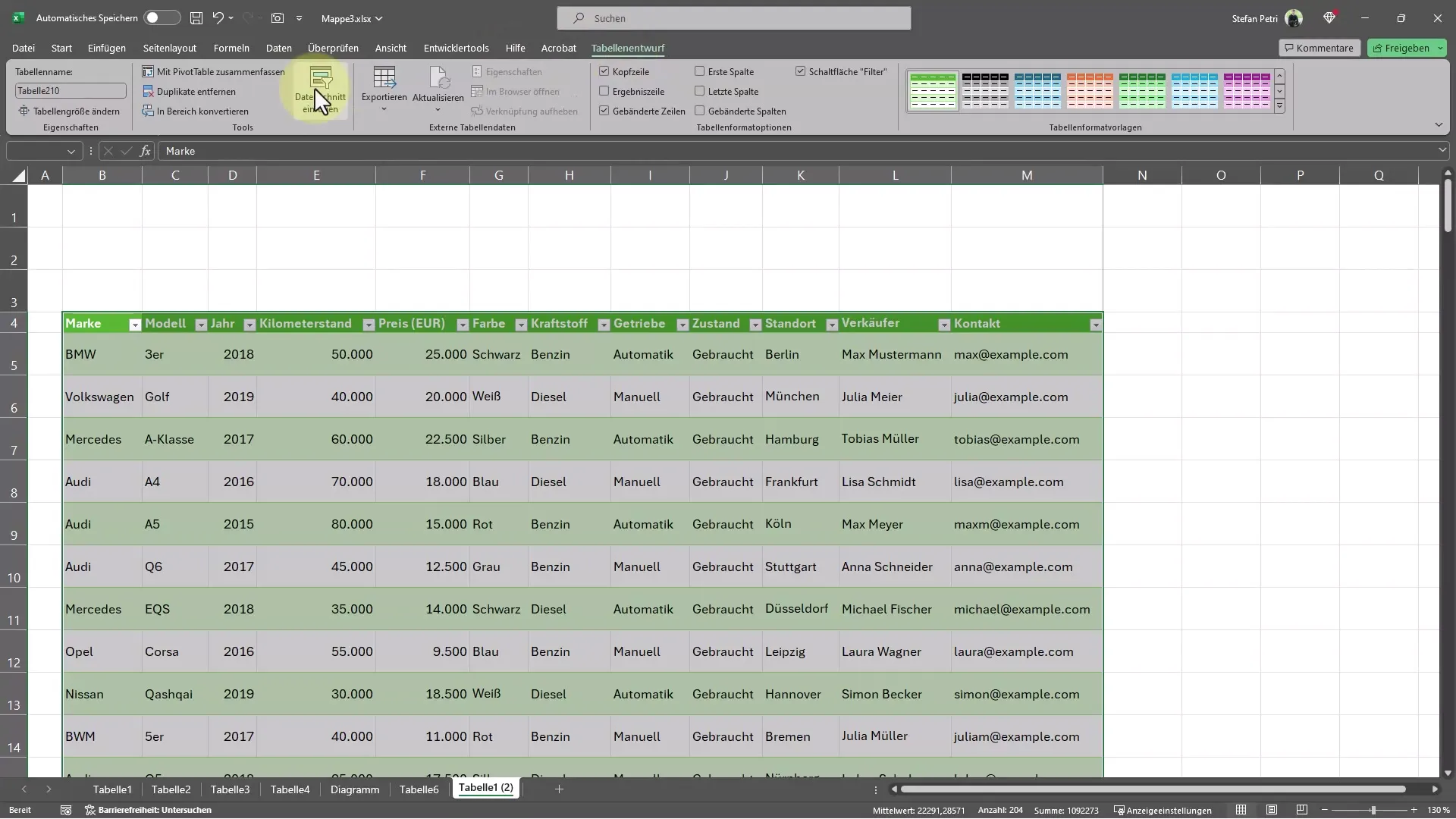Enable the Erste Spalte checkbox
The height and width of the screenshot is (819, 1456).
click(x=700, y=71)
